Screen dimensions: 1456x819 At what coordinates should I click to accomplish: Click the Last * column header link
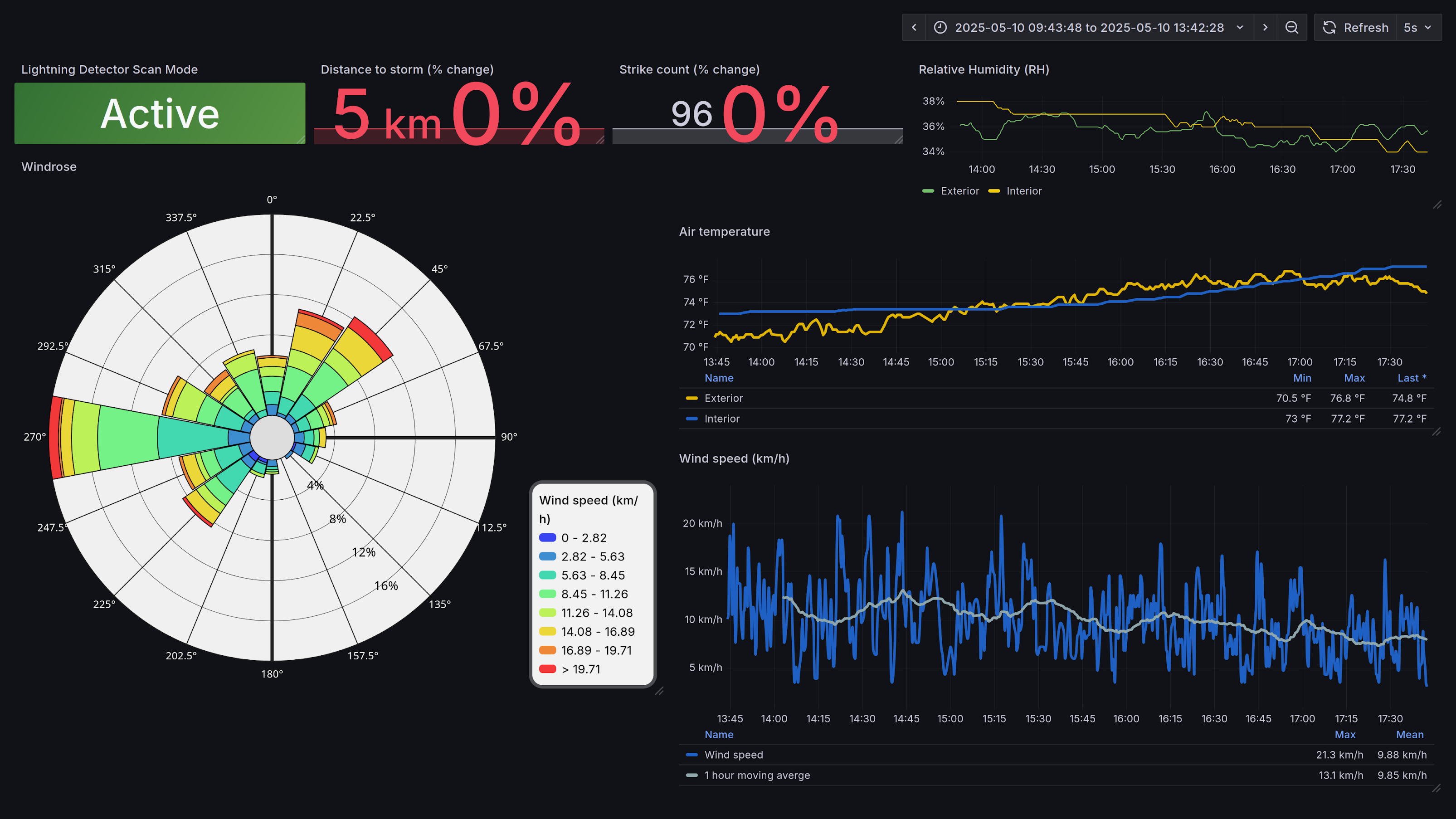click(1410, 378)
